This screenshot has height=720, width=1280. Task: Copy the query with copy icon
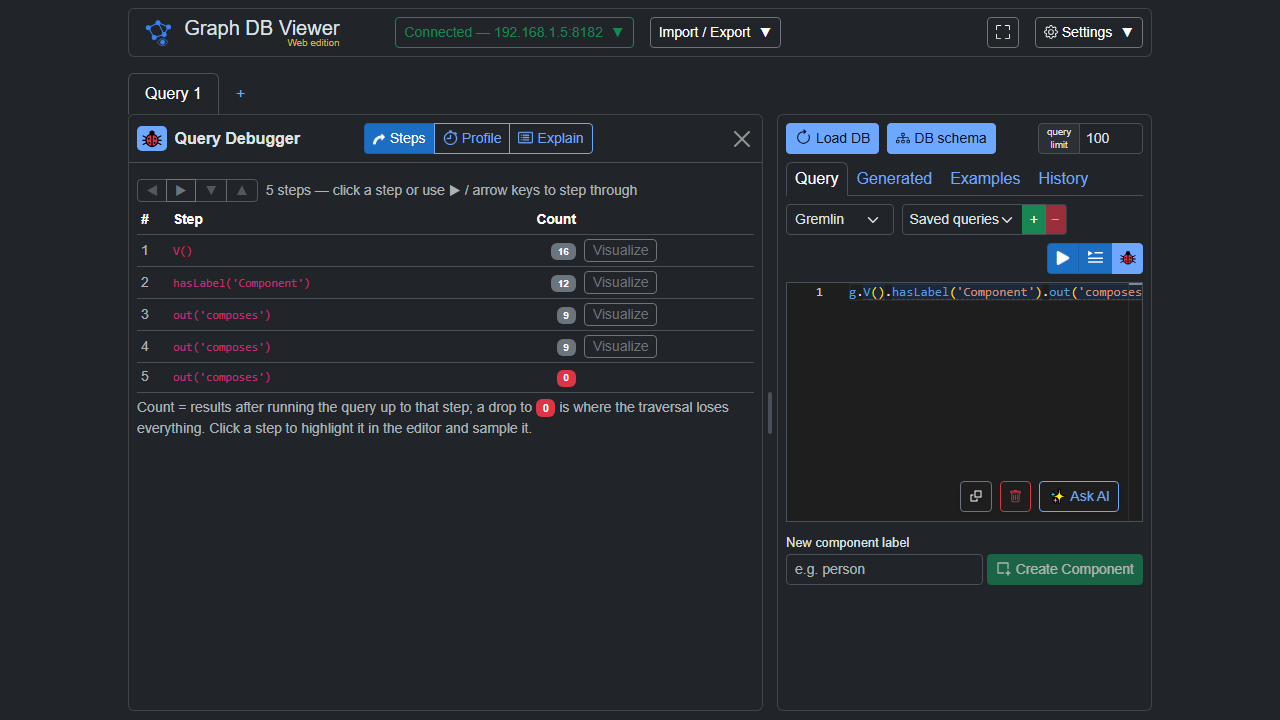click(976, 496)
